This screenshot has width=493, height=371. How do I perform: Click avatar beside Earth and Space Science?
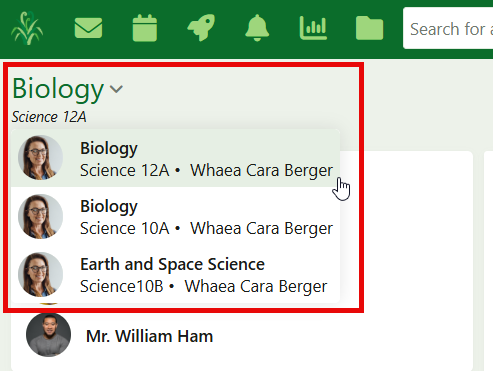click(40, 274)
